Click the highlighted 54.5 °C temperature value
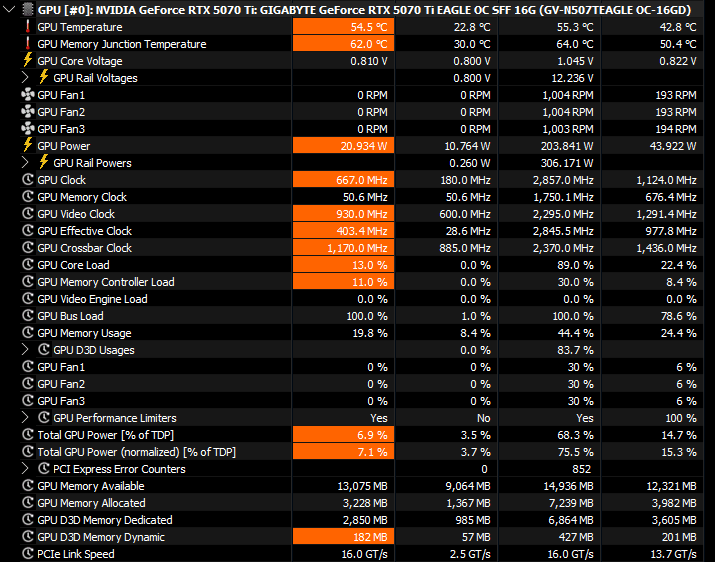The width and height of the screenshot is (715, 562). coord(341,27)
